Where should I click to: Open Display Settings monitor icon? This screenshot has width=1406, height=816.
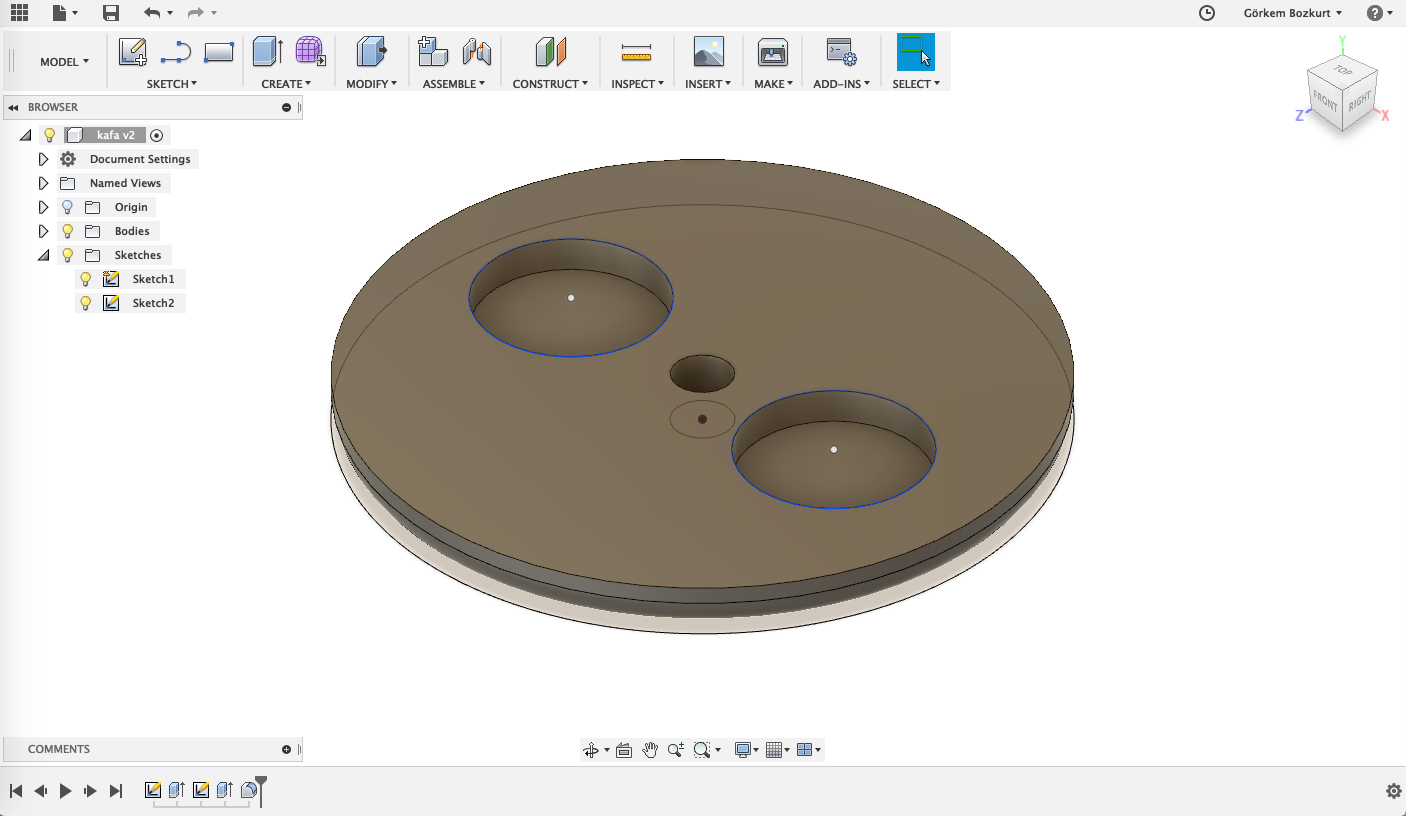click(x=742, y=750)
